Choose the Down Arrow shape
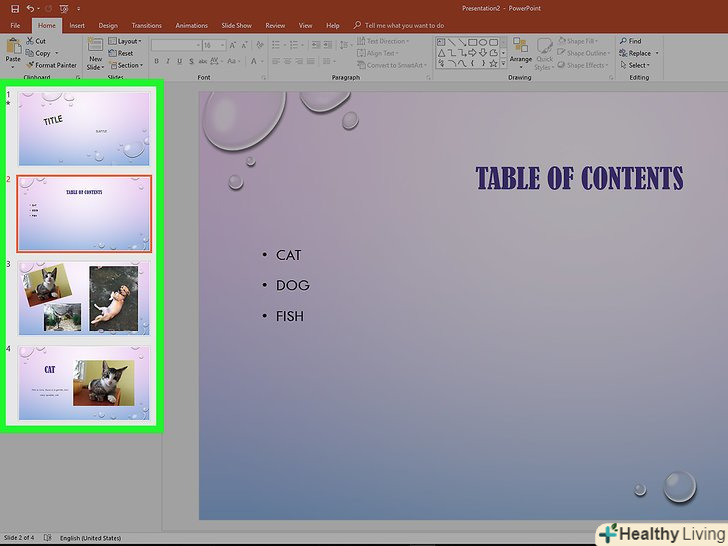This screenshot has height=546, width=728. pos(483,53)
